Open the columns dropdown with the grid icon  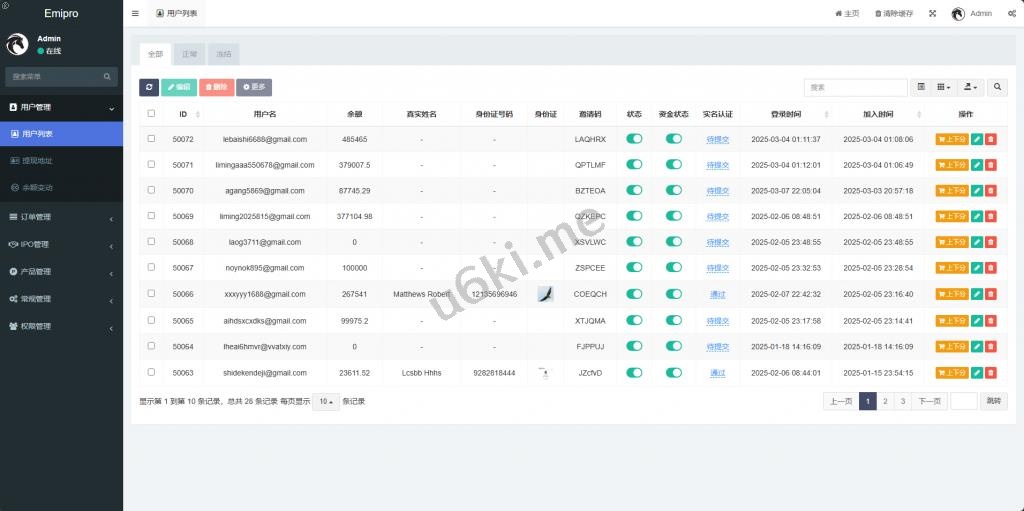pos(943,88)
